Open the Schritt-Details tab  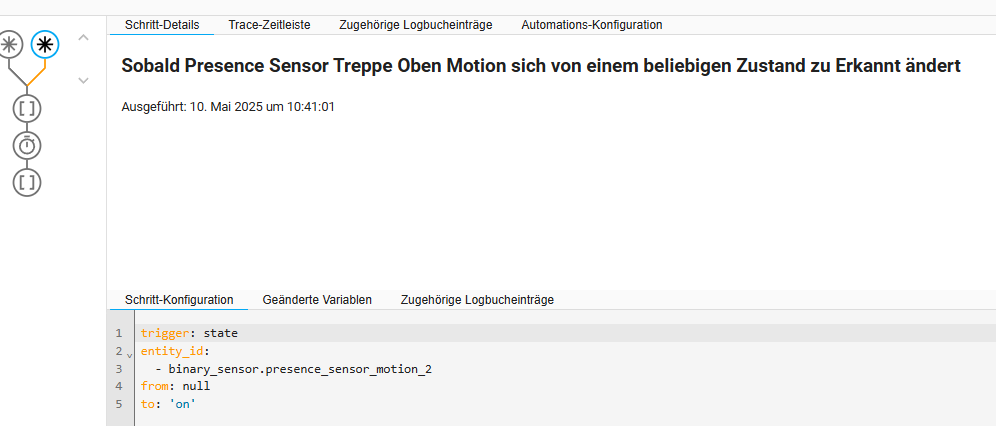pos(162,25)
